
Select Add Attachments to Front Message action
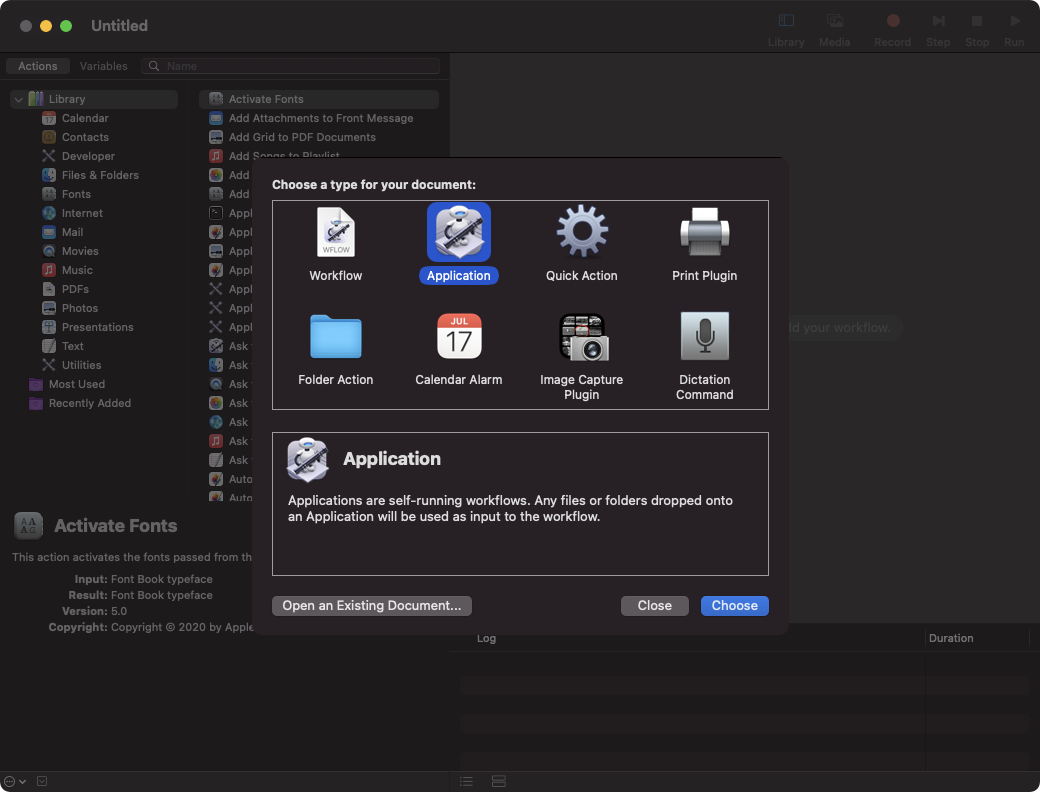coord(319,118)
